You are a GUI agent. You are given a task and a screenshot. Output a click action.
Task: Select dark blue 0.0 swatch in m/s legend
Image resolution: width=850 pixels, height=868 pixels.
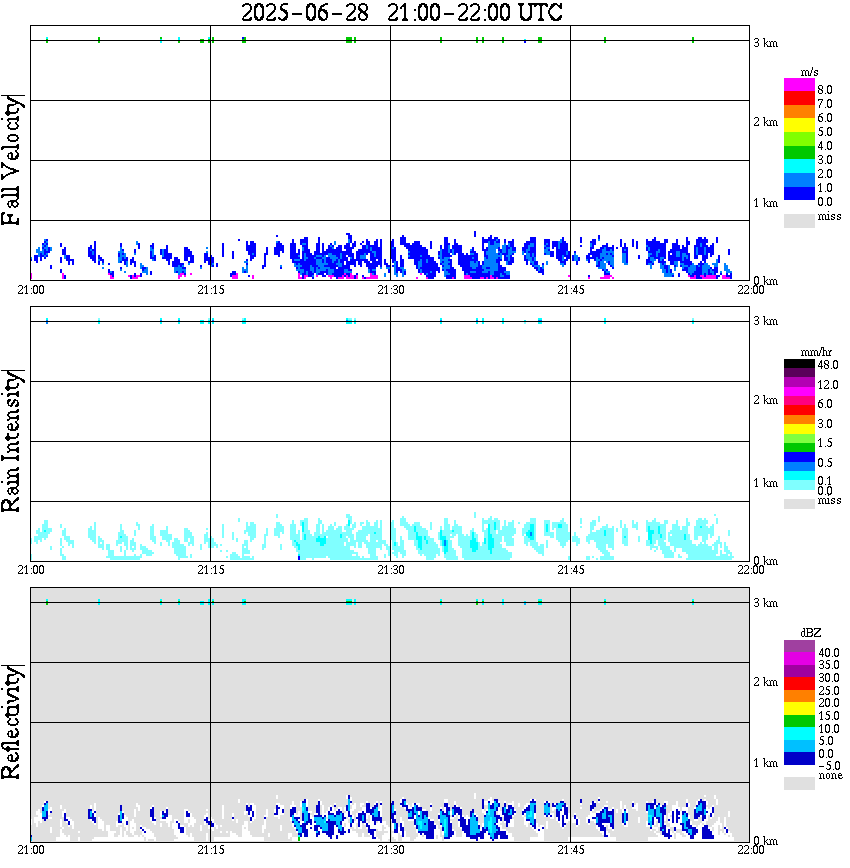tap(799, 193)
